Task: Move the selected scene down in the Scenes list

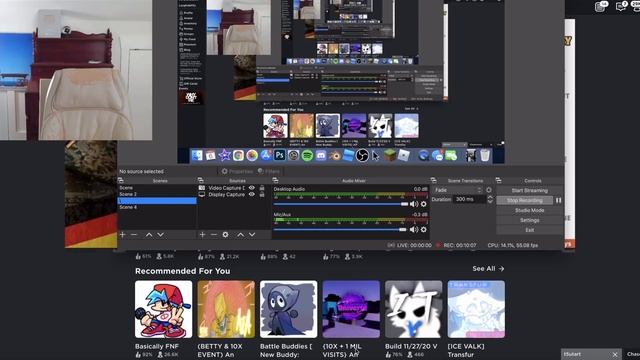Action: 160,235
